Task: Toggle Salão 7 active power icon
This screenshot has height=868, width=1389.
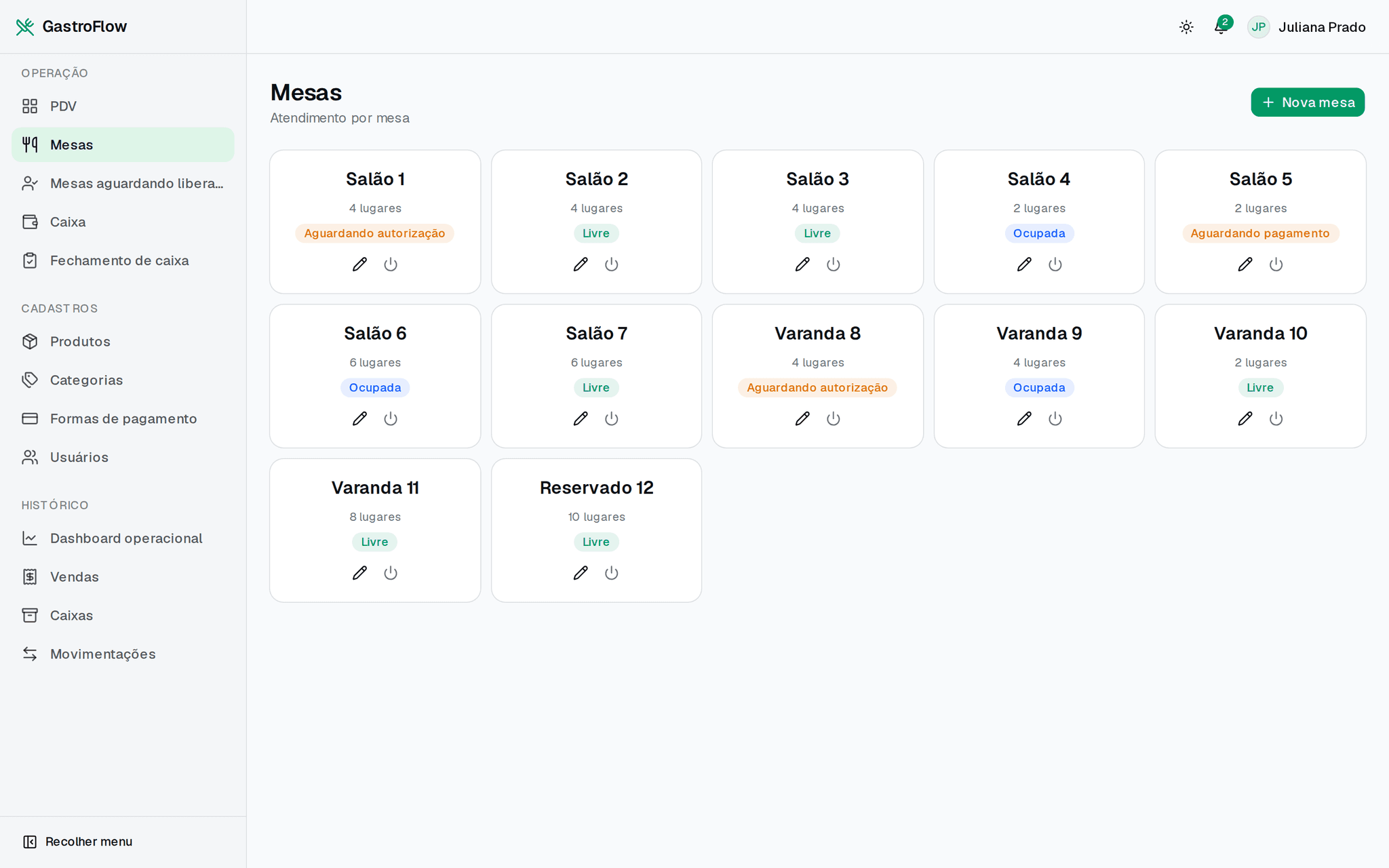Action: point(612,418)
